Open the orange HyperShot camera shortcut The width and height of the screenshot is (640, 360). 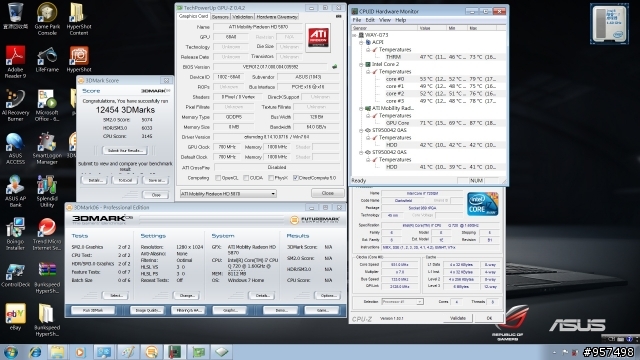(79, 60)
